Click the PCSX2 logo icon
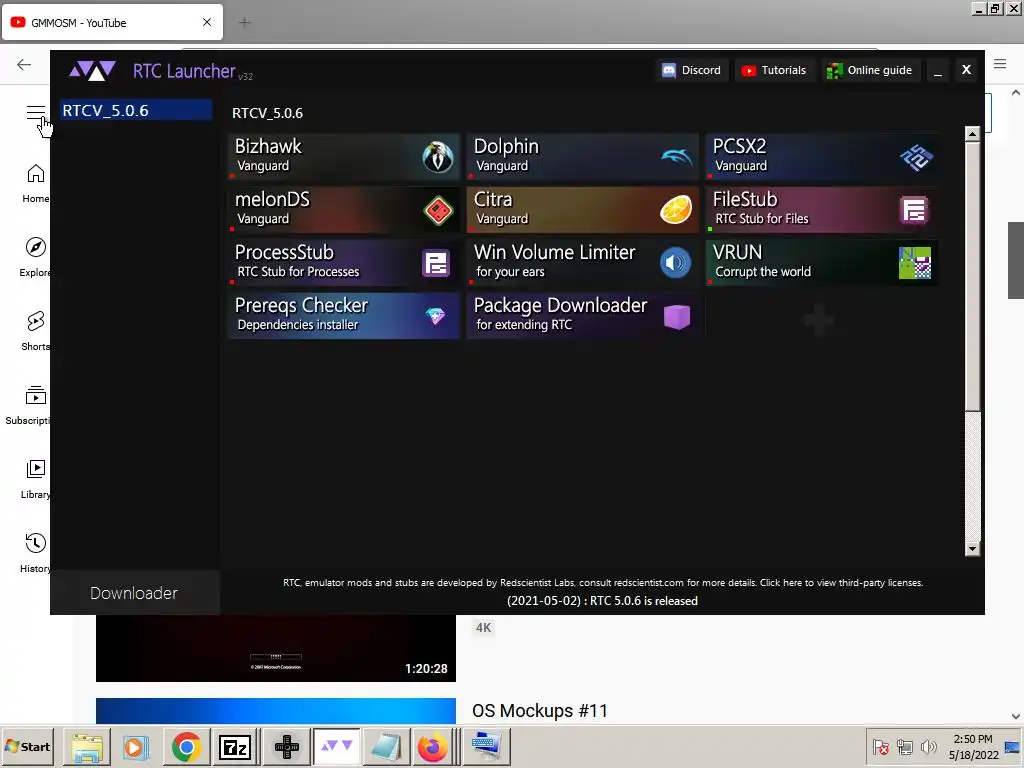This screenshot has width=1024, height=768. tap(916, 157)
